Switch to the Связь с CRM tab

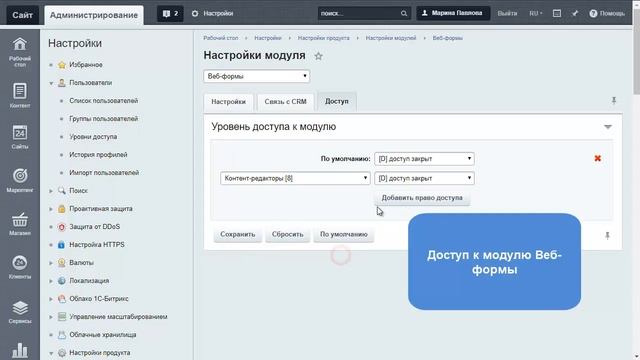click(285, 102)
